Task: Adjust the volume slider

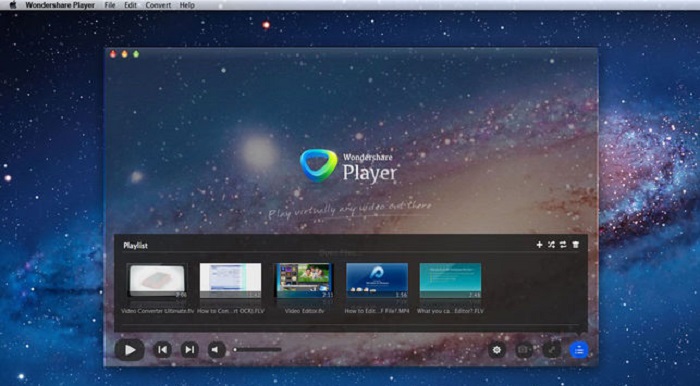Action: coord(257,349)
